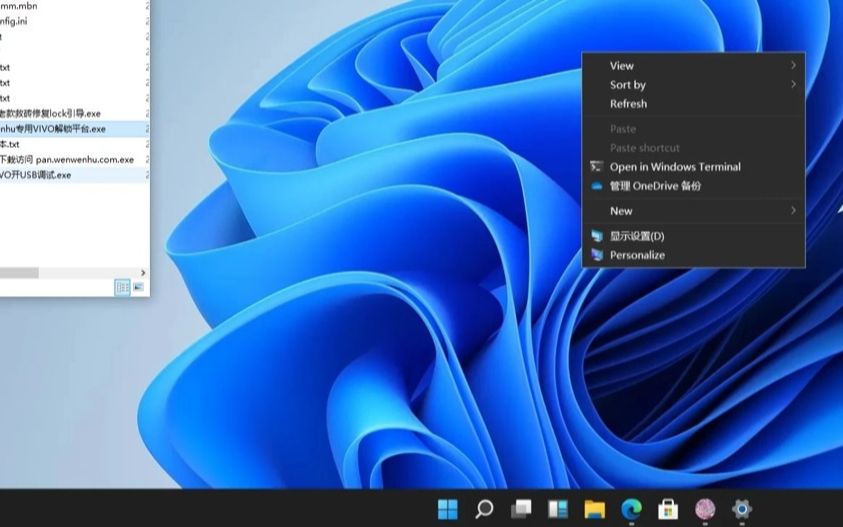Click the OneDrive cloud icon in context menu
The height and width of the screenshot is (527, 843).
[596, 186]
